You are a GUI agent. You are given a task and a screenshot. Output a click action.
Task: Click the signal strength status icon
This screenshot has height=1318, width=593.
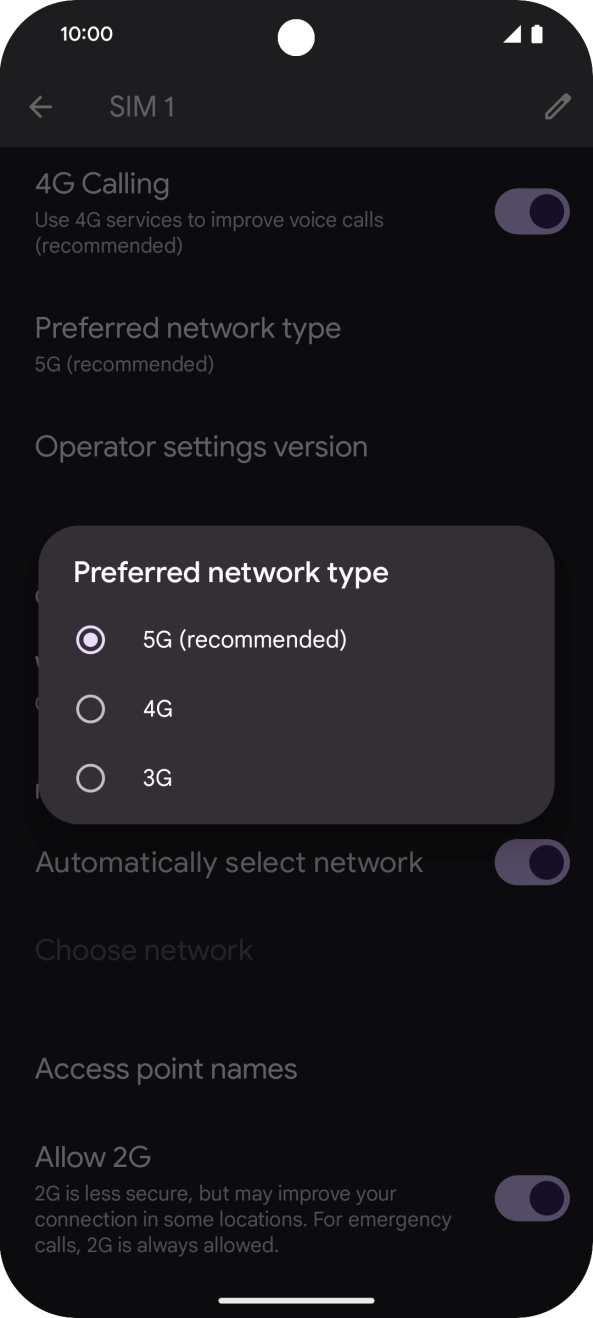513,33
